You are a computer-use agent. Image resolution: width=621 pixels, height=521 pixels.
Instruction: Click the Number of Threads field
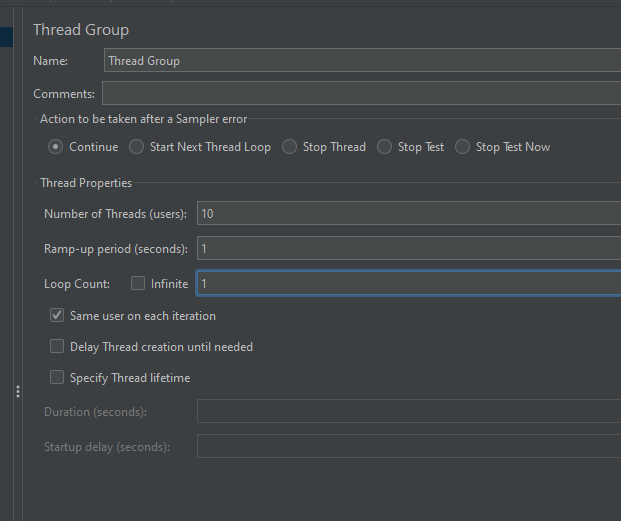pyautogui.click(x=409, y=213)
